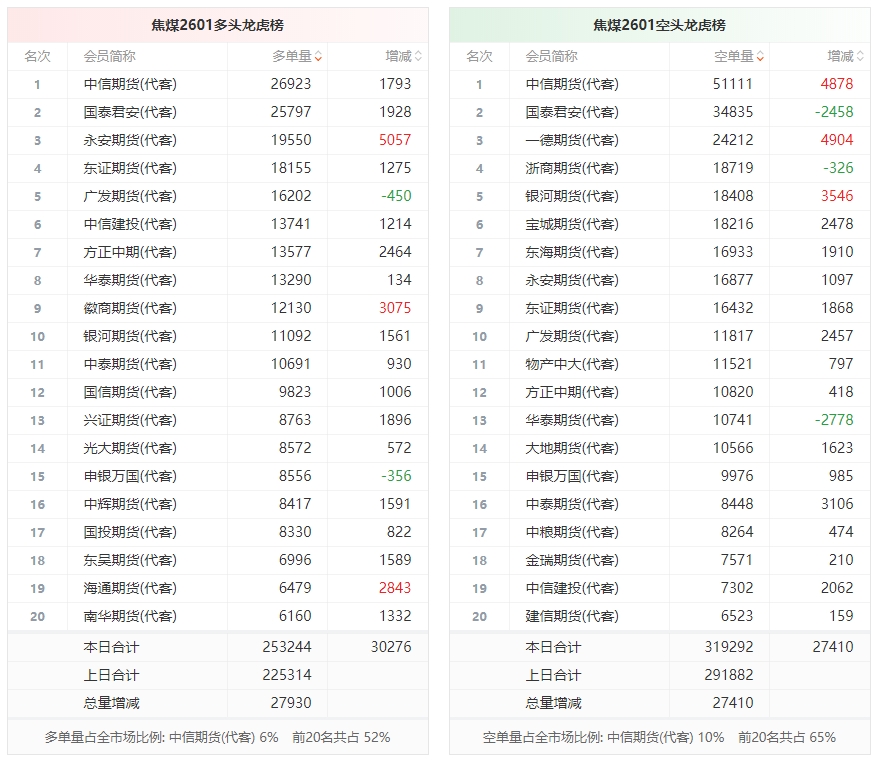This screenshot has height=760, width=878.
Task: Click red change value 3546
Action: tap(837, 196)
